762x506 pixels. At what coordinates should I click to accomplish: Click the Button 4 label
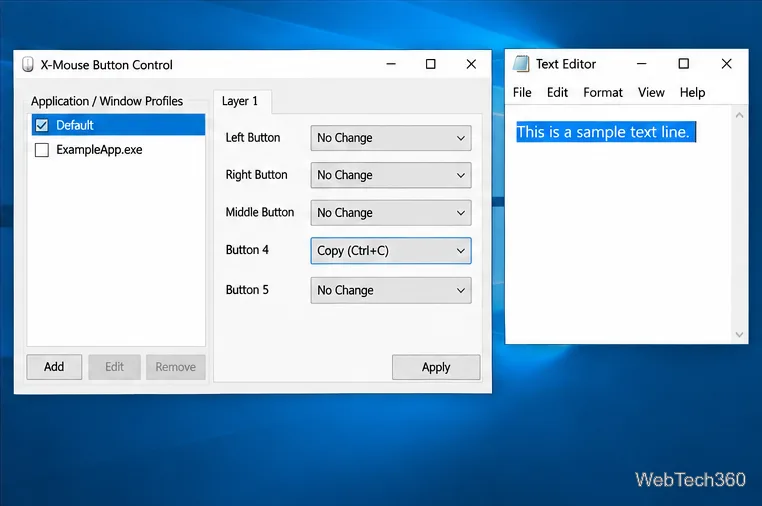pyautogui.click(x=247, y=250)
